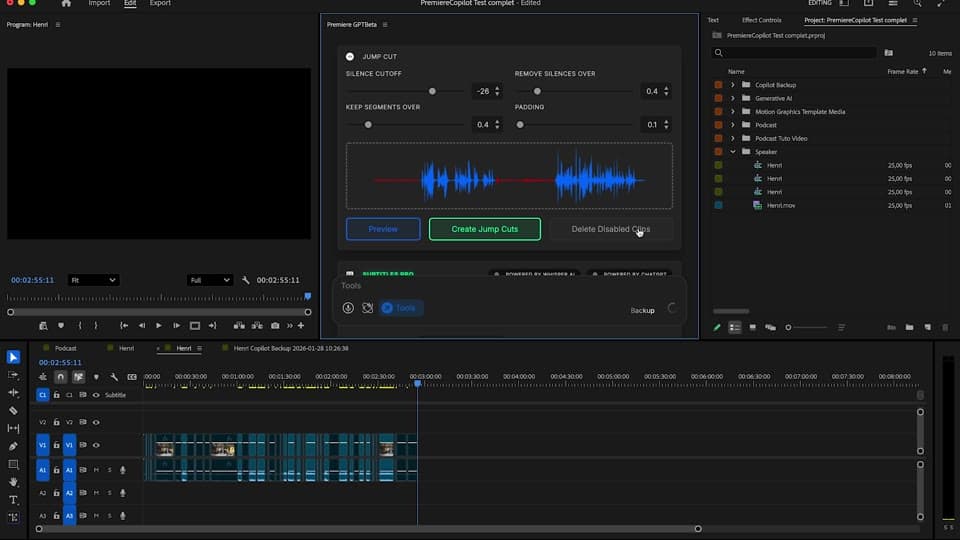Image resolution: width=960 pixels, height=540 pixels.
Task: Select the Ripple Edit tool
Action: [x=13, y=392]
